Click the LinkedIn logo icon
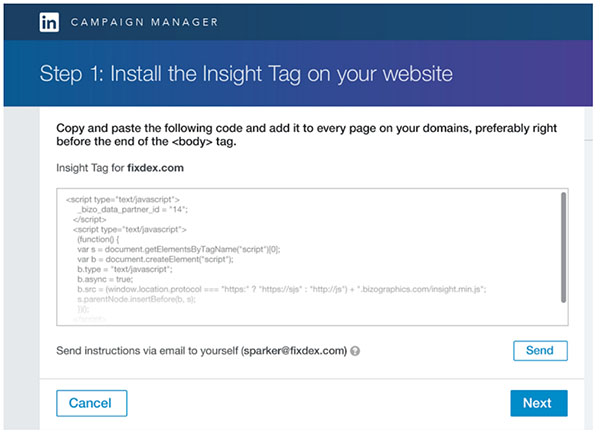This screenshot has width=600, height=437. [48, 23]
